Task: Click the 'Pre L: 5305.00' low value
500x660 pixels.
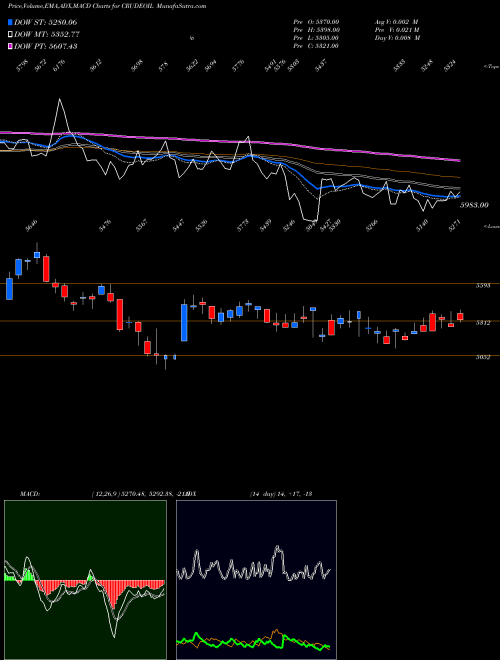Action: tap(316, 38)
